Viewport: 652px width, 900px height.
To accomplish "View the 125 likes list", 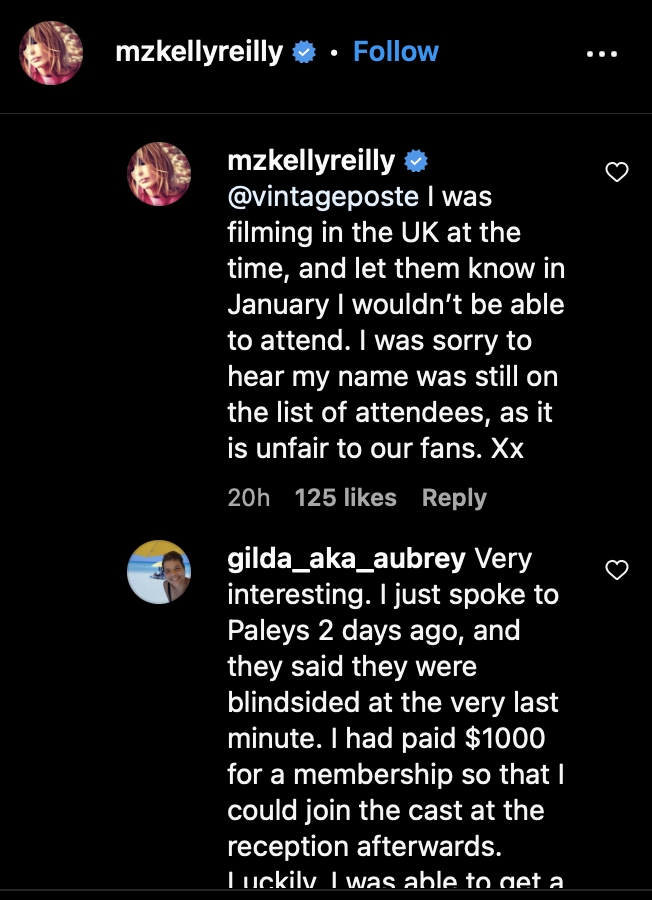I will [x=345, y=498].
